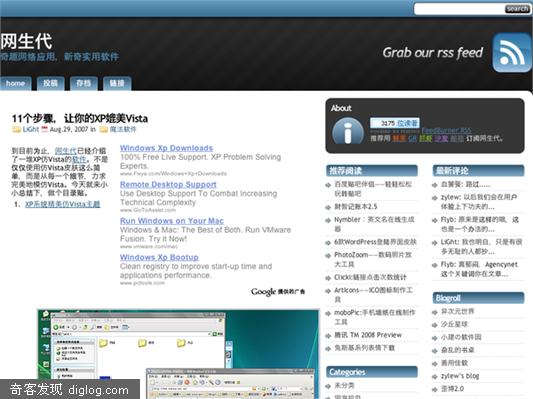Open Blogroll link 小建の软件园

pos(461,337)
